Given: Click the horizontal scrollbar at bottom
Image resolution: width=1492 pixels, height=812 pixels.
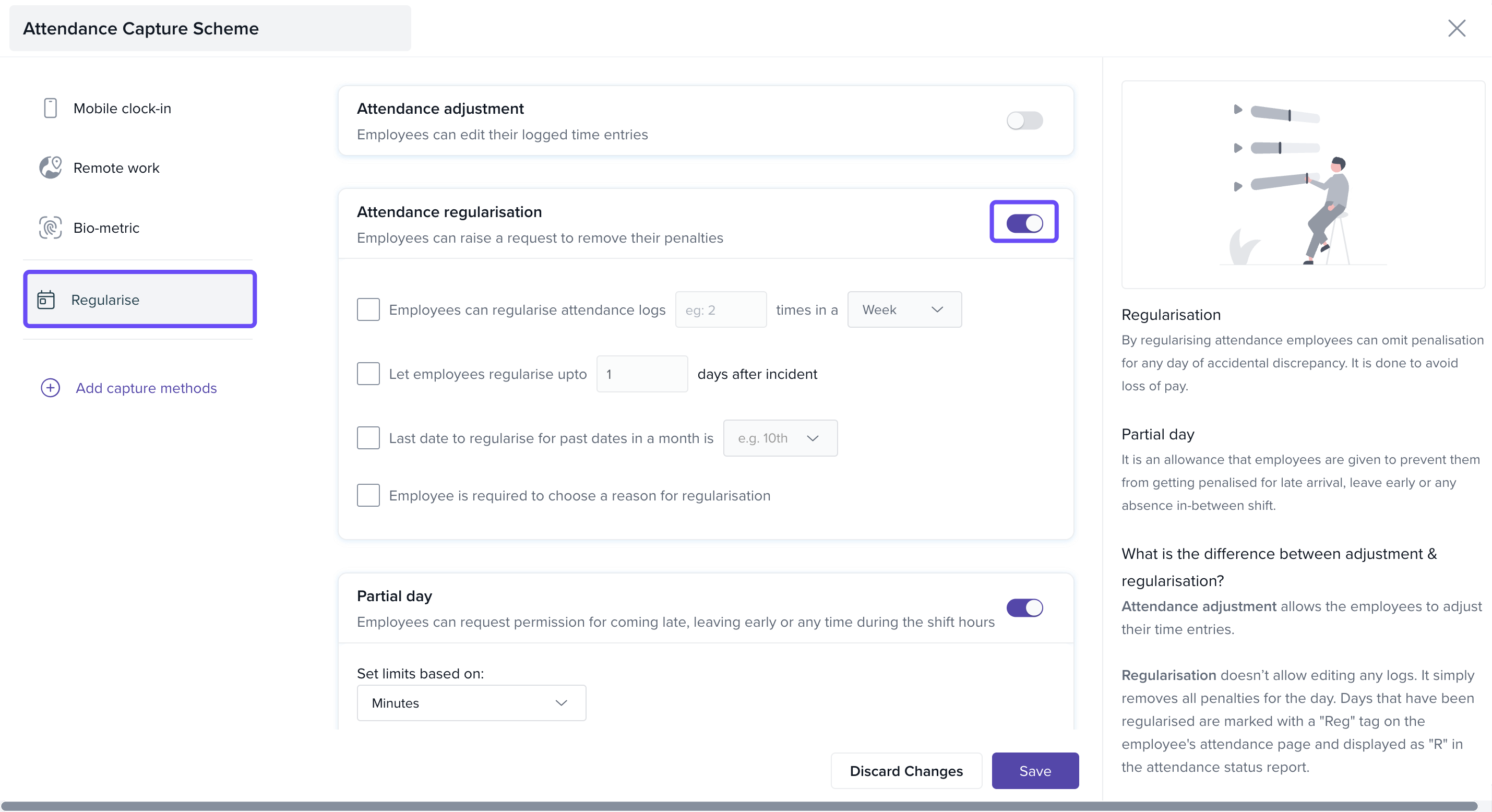Looking at the screenshot, I should pyautogui.click(x=738, y=806).
